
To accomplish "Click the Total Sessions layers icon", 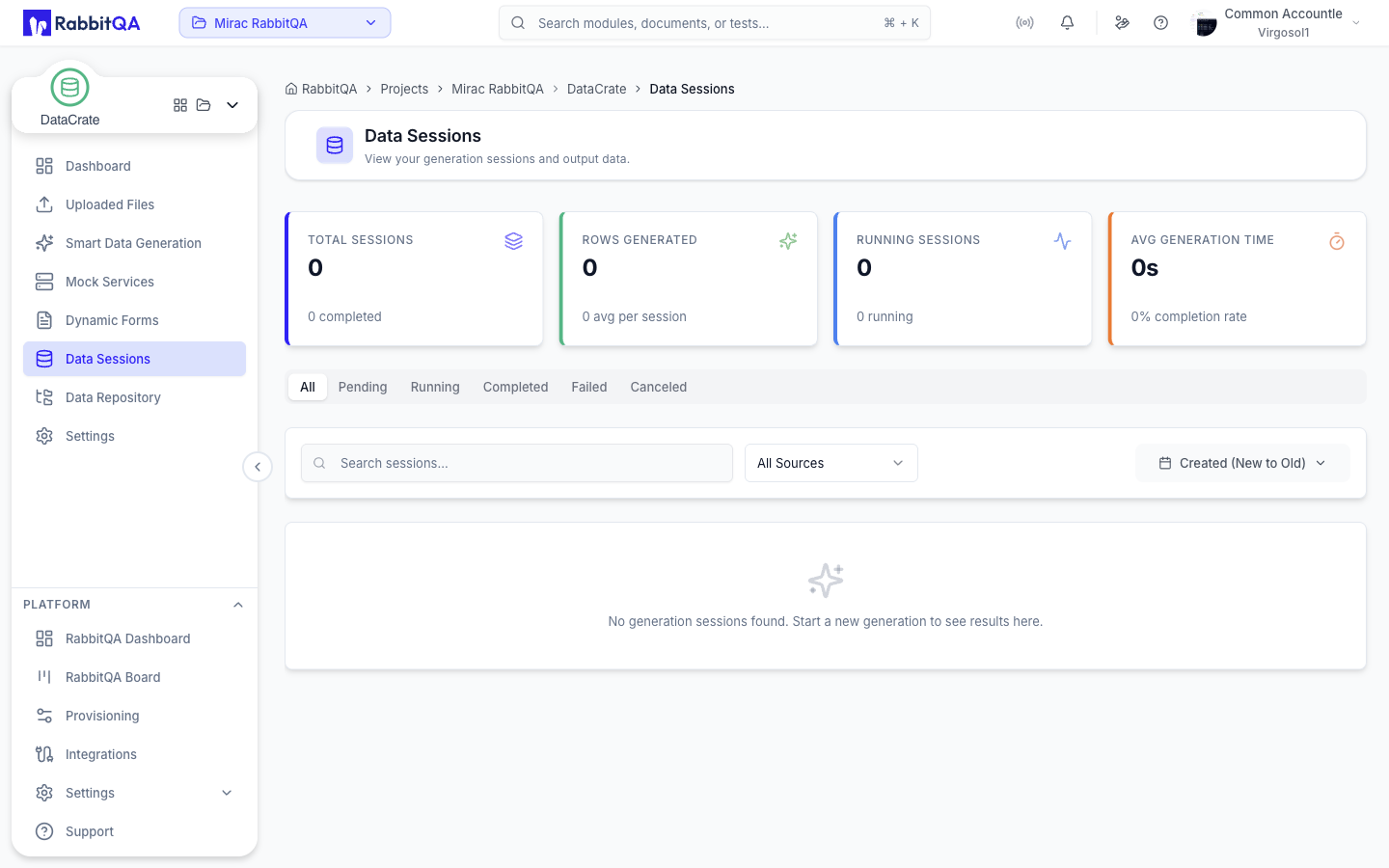I will coord(513,241).
